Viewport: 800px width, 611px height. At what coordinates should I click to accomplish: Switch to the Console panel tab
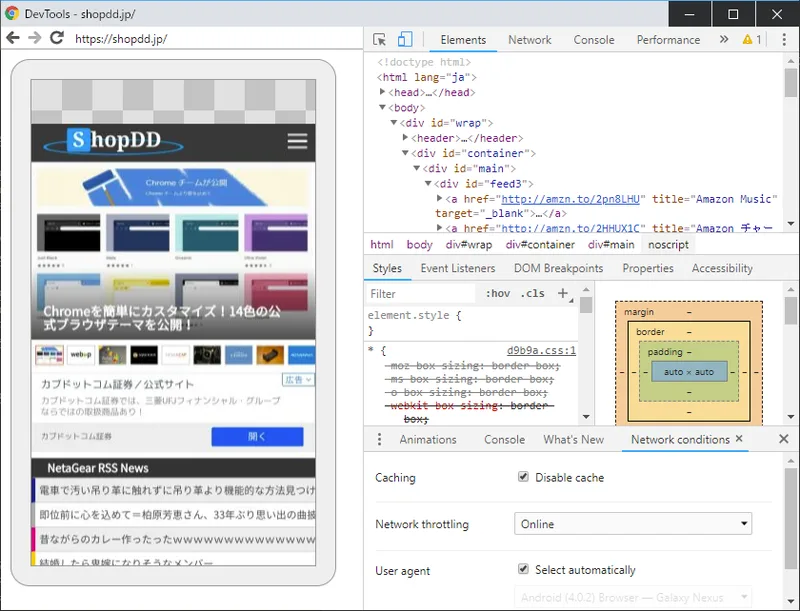pyautogui.click(x=594, y=40)
